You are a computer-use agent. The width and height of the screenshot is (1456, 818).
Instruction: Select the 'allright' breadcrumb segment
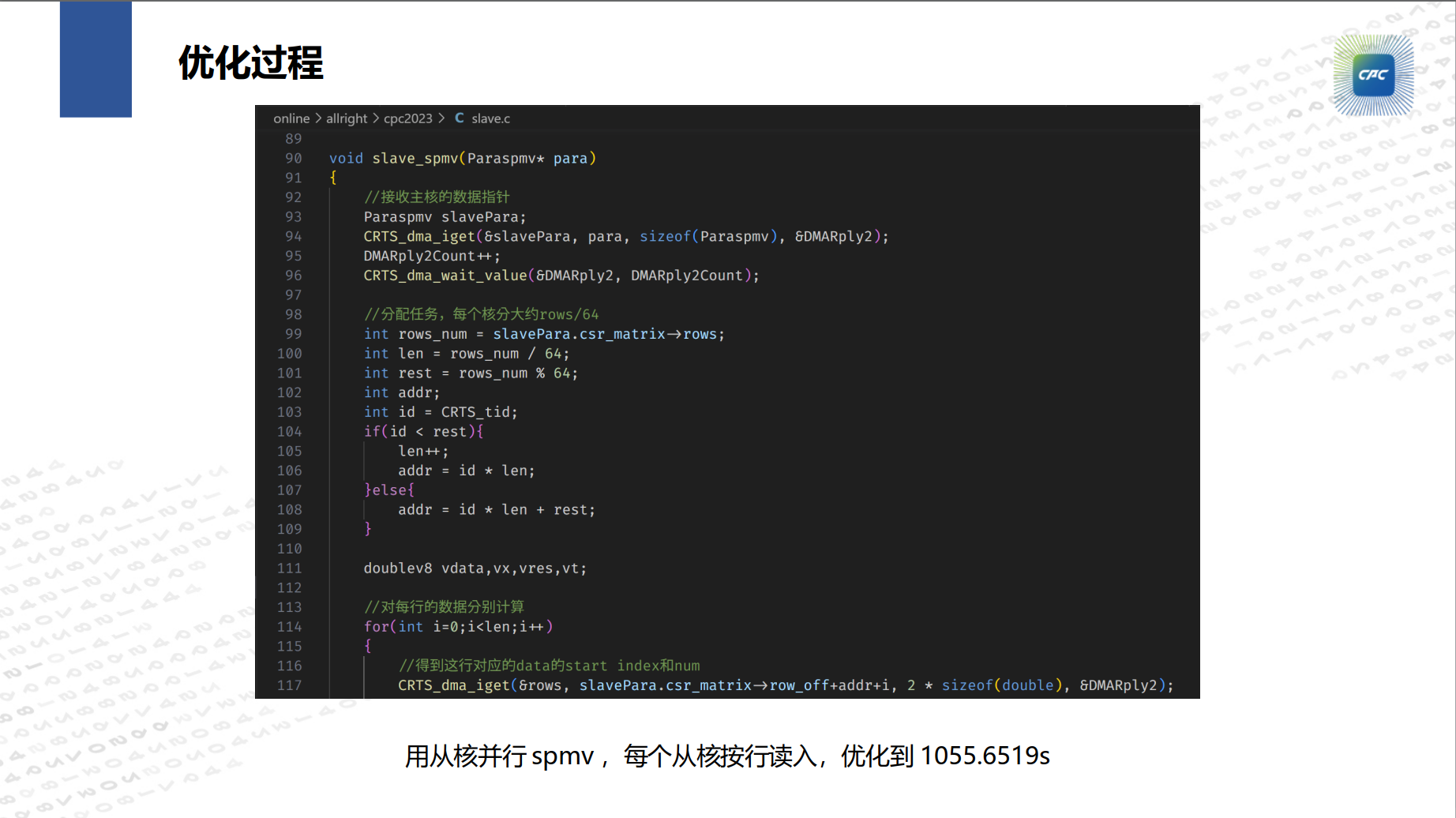pos(347,118)
